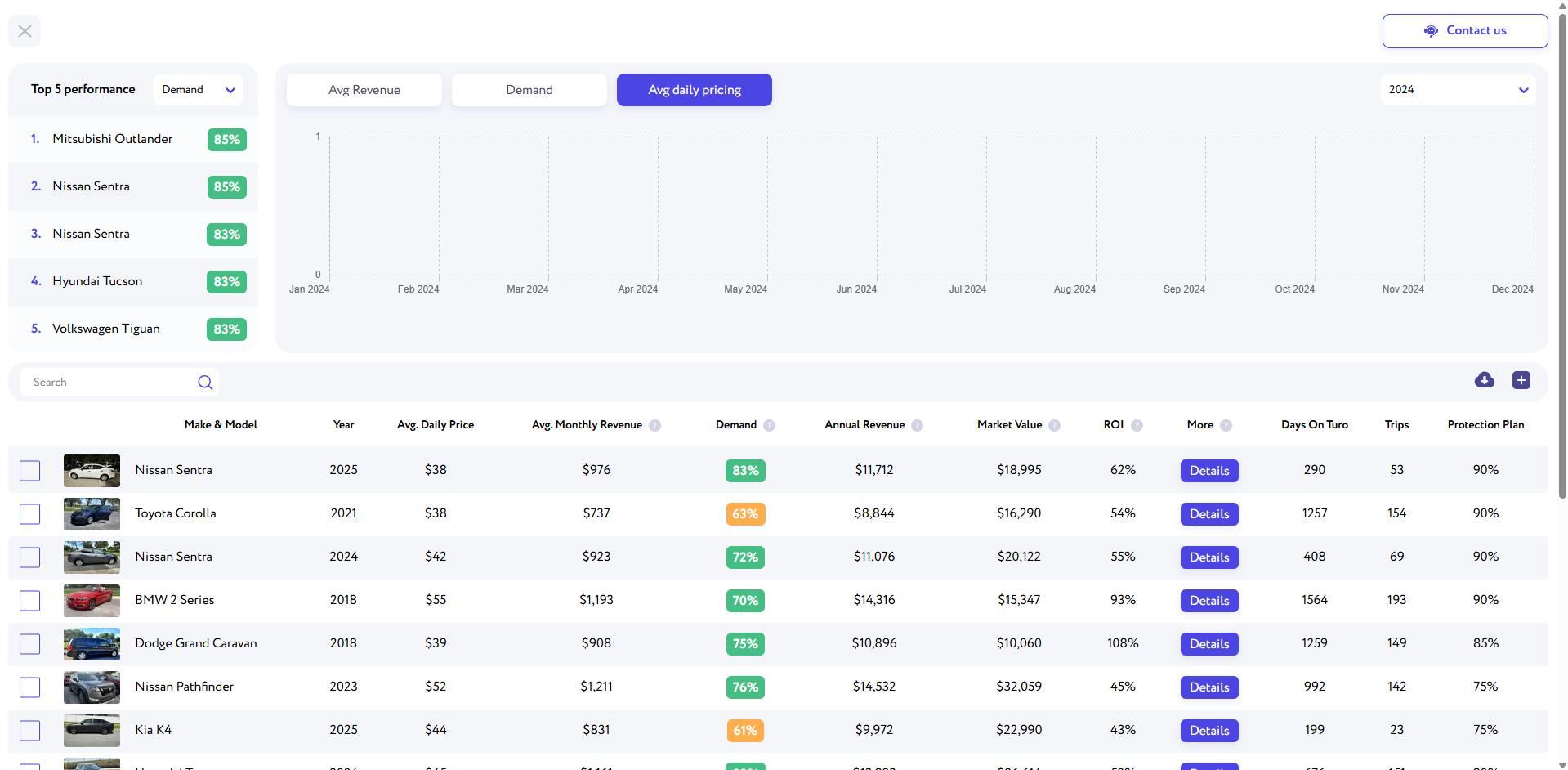1568x770 pixels.
Task: Switch to the Avg Revenue tab
Action: pos(364,90)
